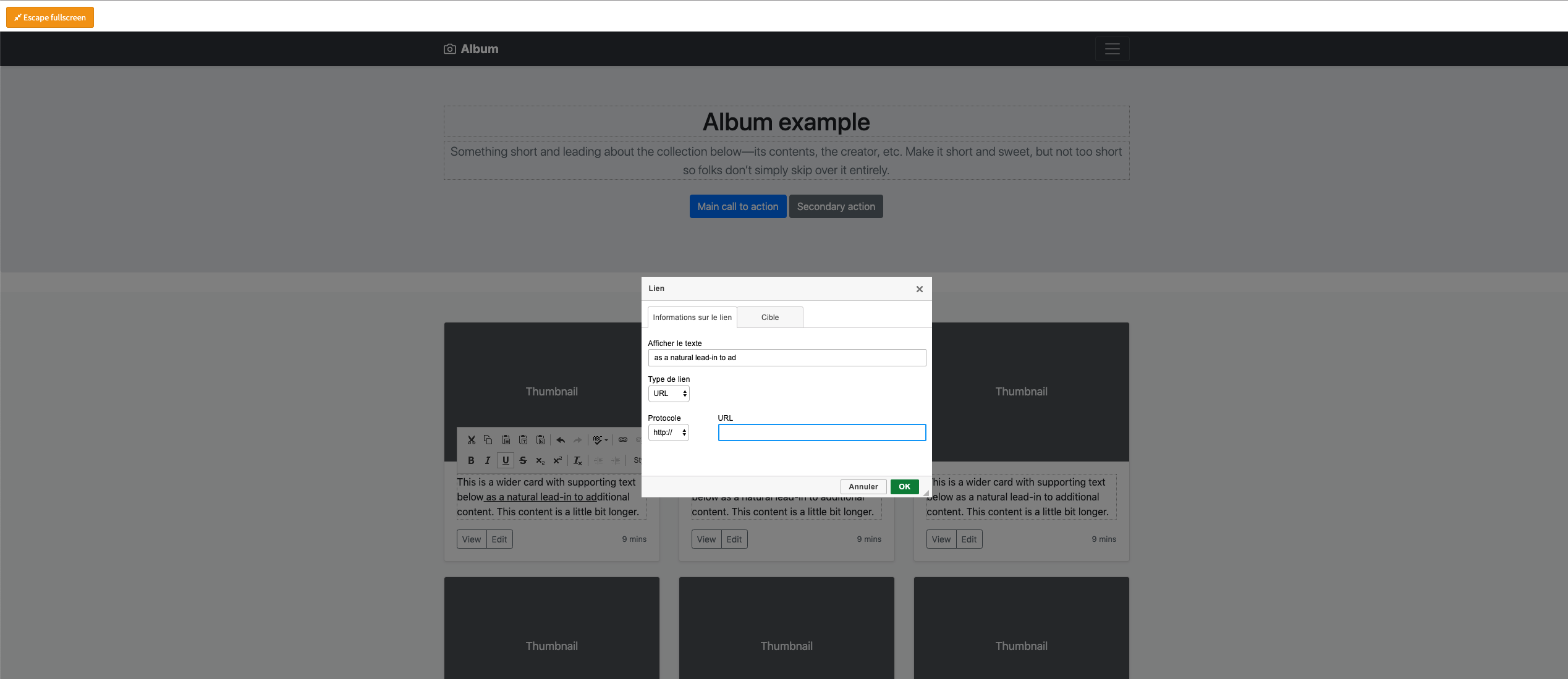Viewport: 1568px width, 679px height.
Task: Click into the URL input field
Action: [x=821, y=432]
